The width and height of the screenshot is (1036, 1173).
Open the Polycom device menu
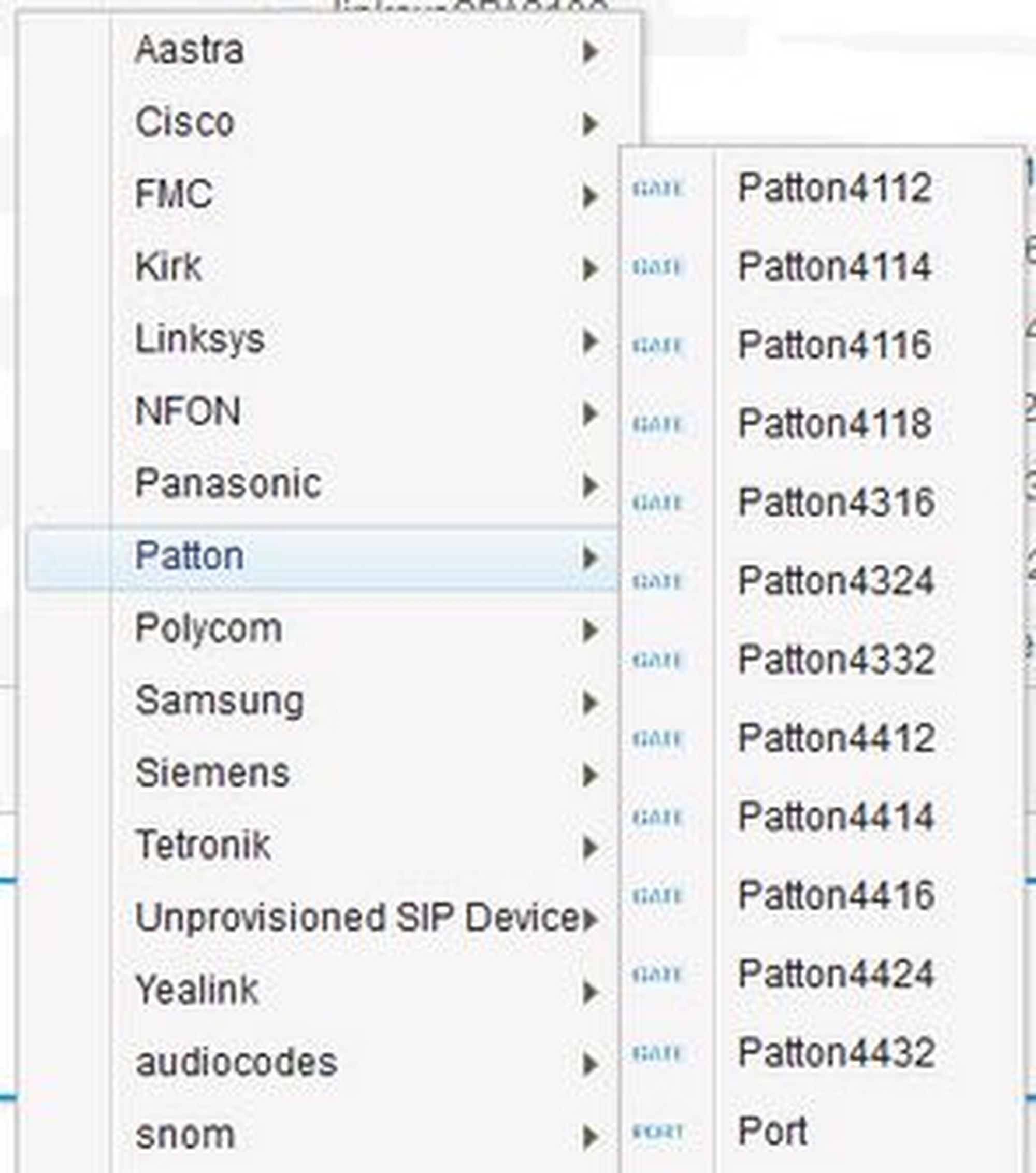(209, 629)
